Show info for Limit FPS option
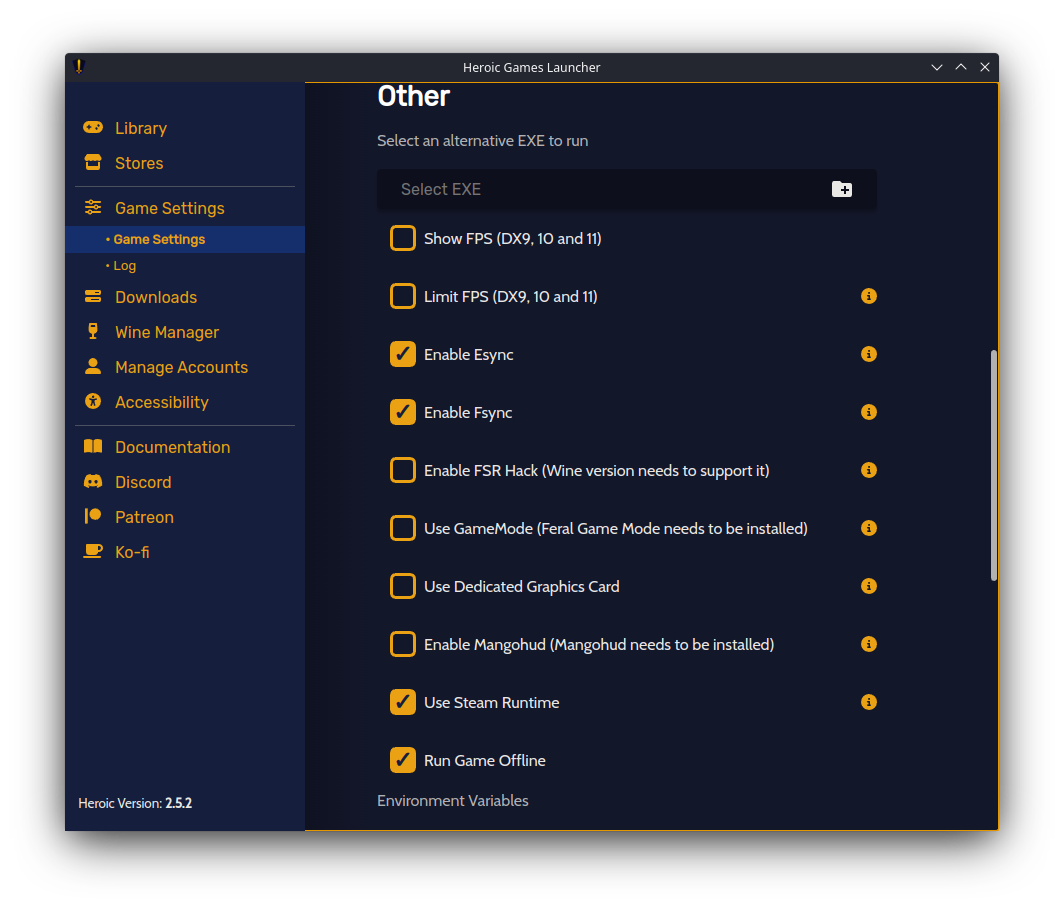This screenshot has height=908, width=1064. [x=869, y=296]
